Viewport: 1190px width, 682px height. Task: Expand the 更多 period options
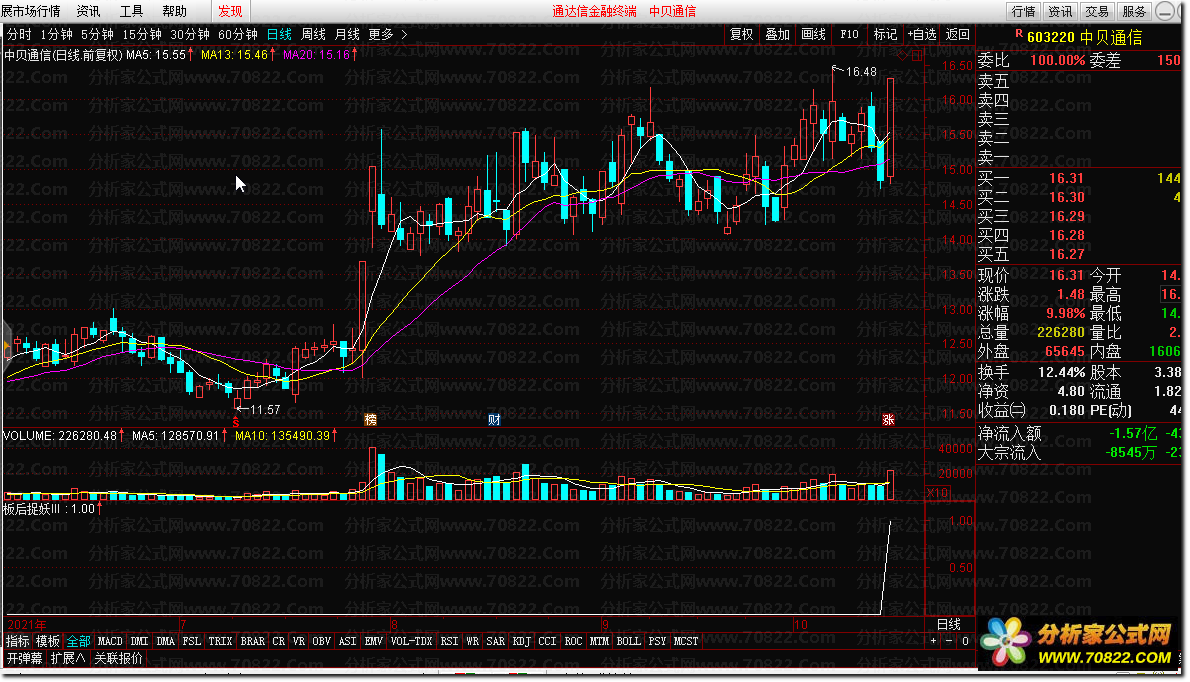pyautogui.click(x=388, y=34)
